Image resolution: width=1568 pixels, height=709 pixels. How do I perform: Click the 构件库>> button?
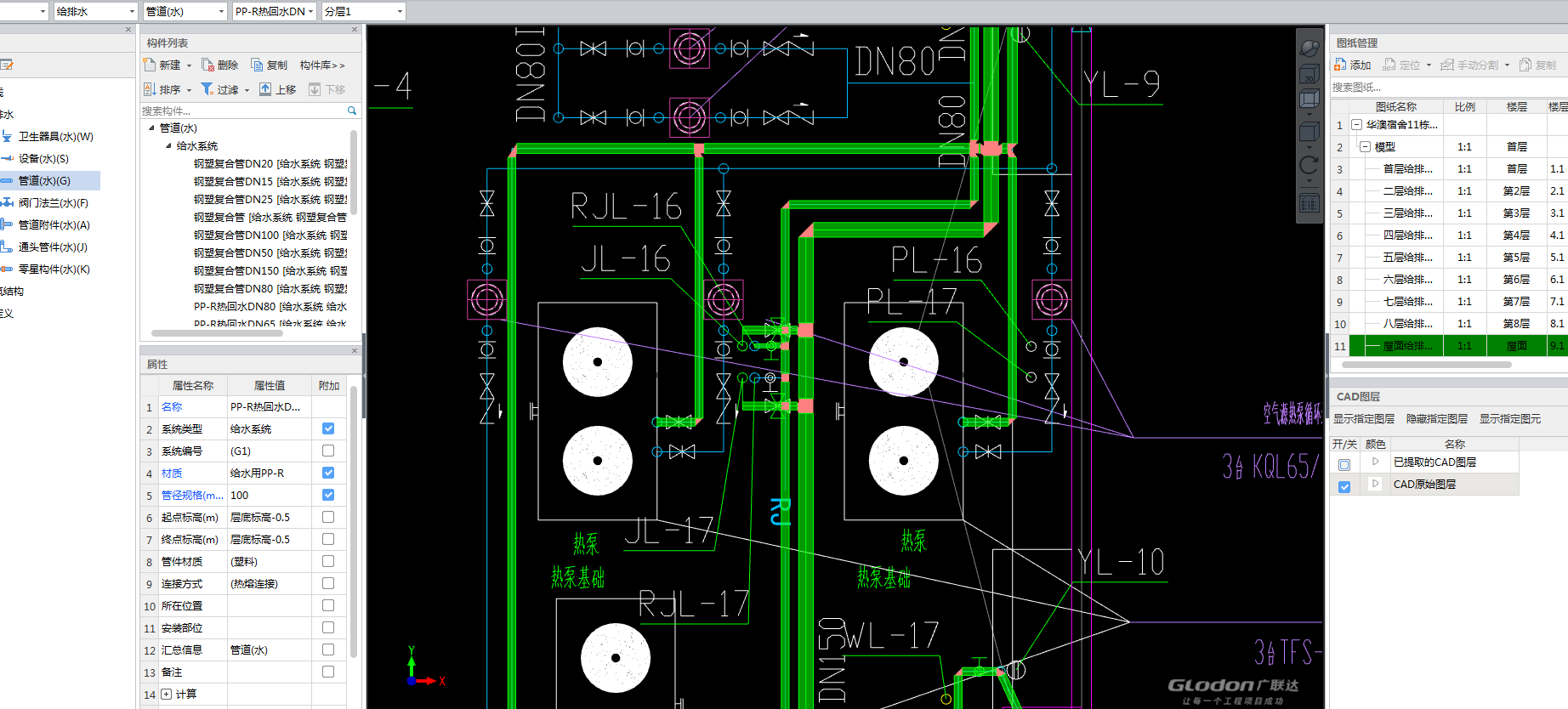[x=322, y=65]
